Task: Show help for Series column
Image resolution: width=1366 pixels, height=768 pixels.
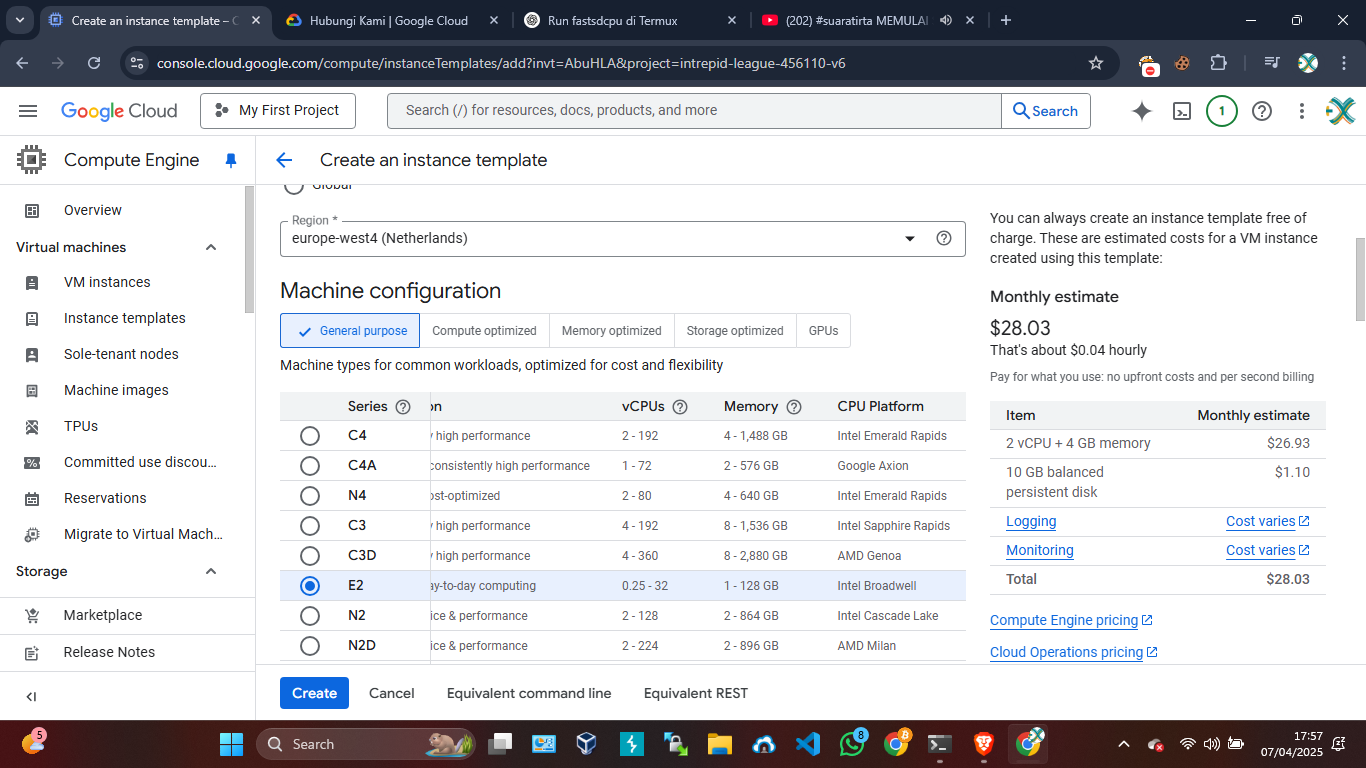Action: click(x=403, y=407)
